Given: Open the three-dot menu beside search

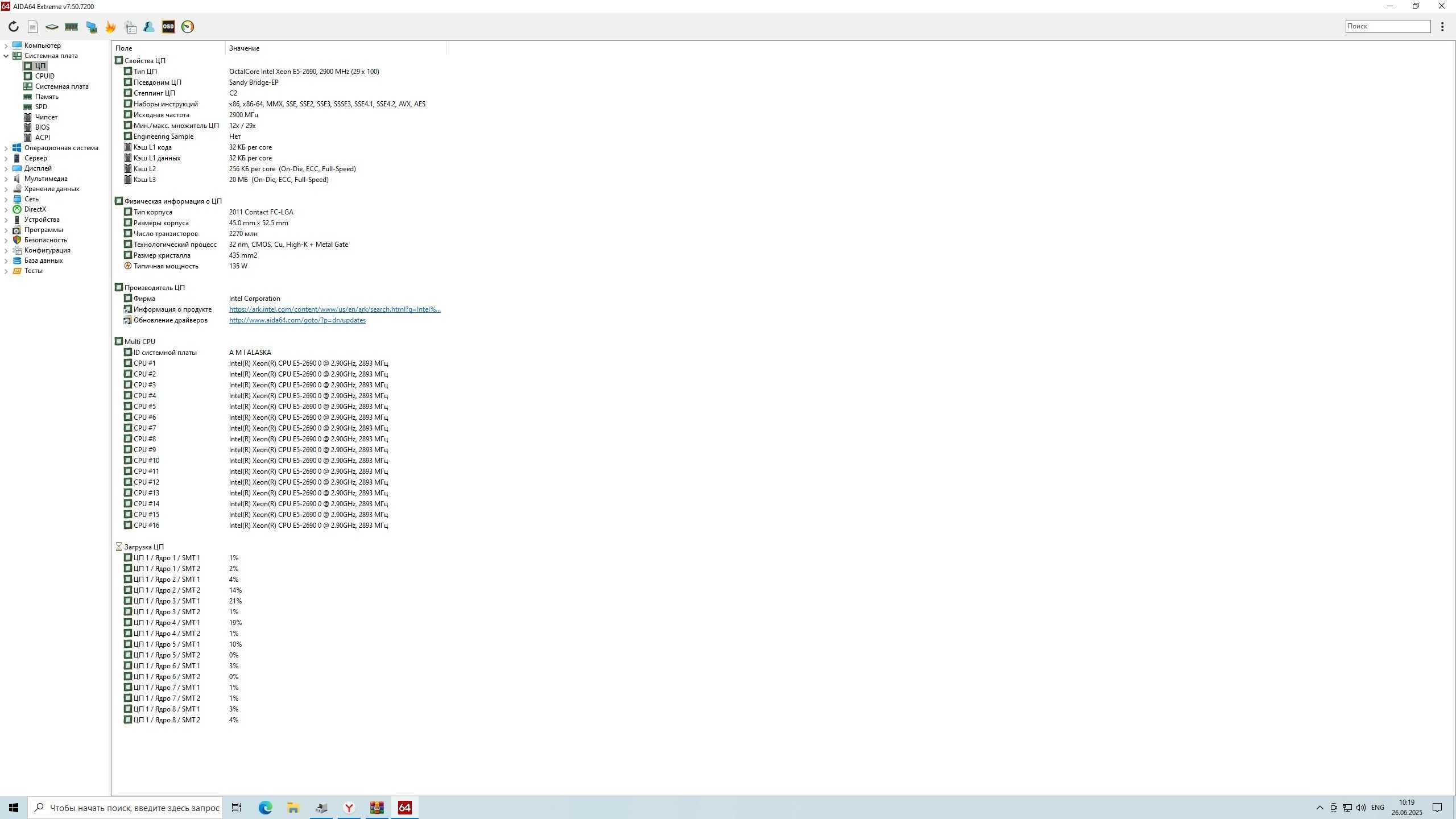Looking at the screenshot, I should (1442, 27).
